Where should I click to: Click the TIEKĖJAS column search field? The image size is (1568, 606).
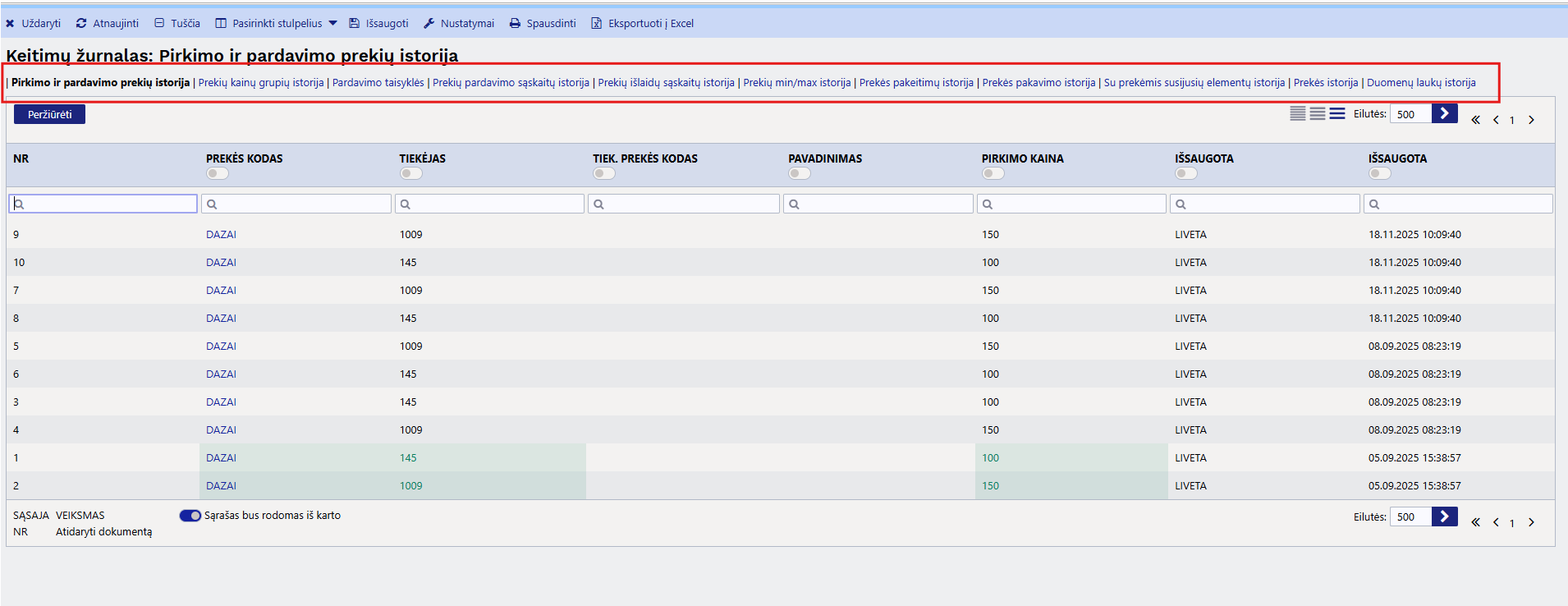point(490,204)
